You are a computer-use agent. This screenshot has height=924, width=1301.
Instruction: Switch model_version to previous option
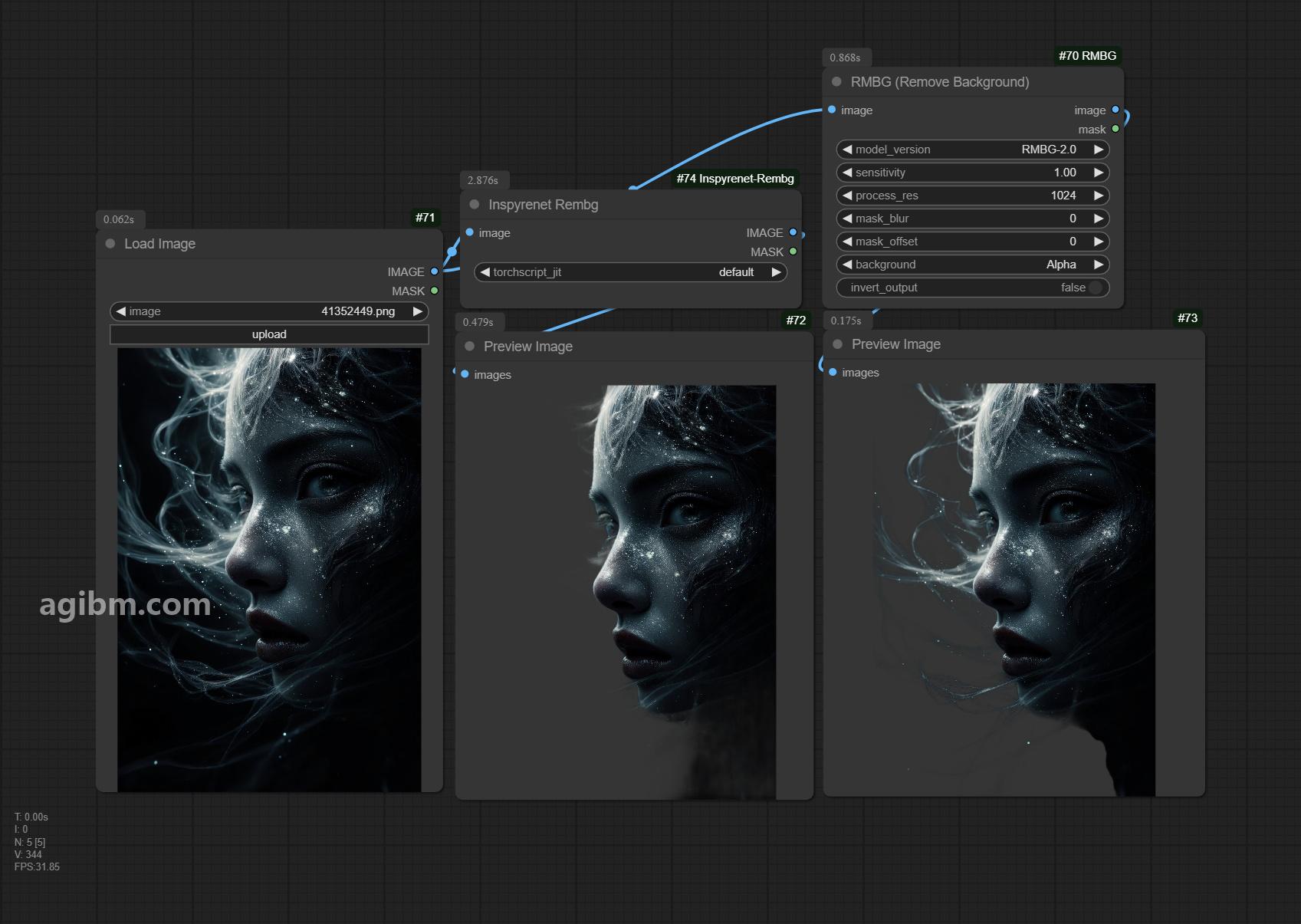[847, 150]
